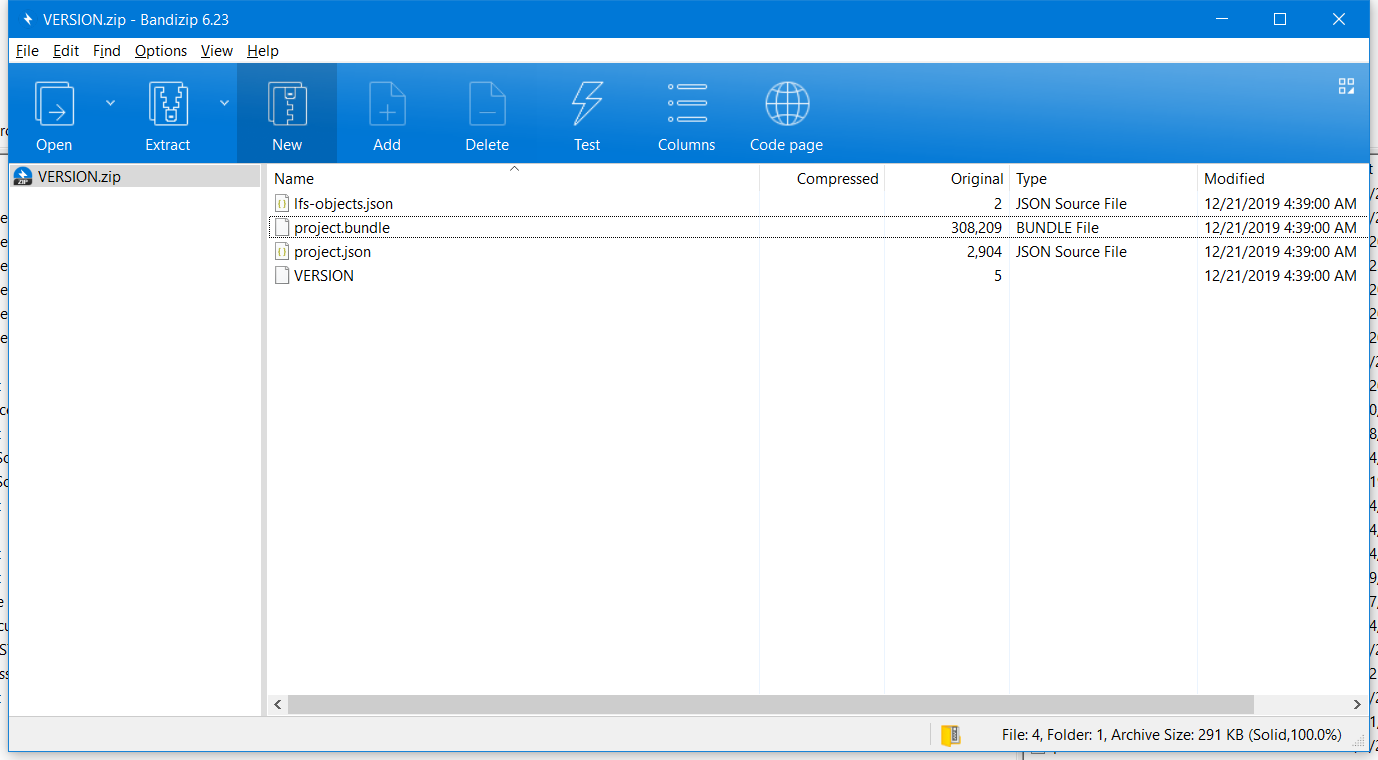Open the File menu
The width and height of the screenshot is (1378, 760).
pos(27,51)
